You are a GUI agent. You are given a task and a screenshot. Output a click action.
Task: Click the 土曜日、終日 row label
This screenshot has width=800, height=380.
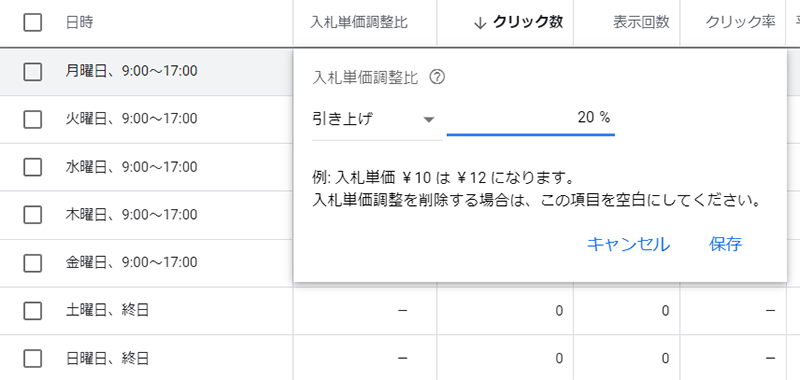point(107,310)
